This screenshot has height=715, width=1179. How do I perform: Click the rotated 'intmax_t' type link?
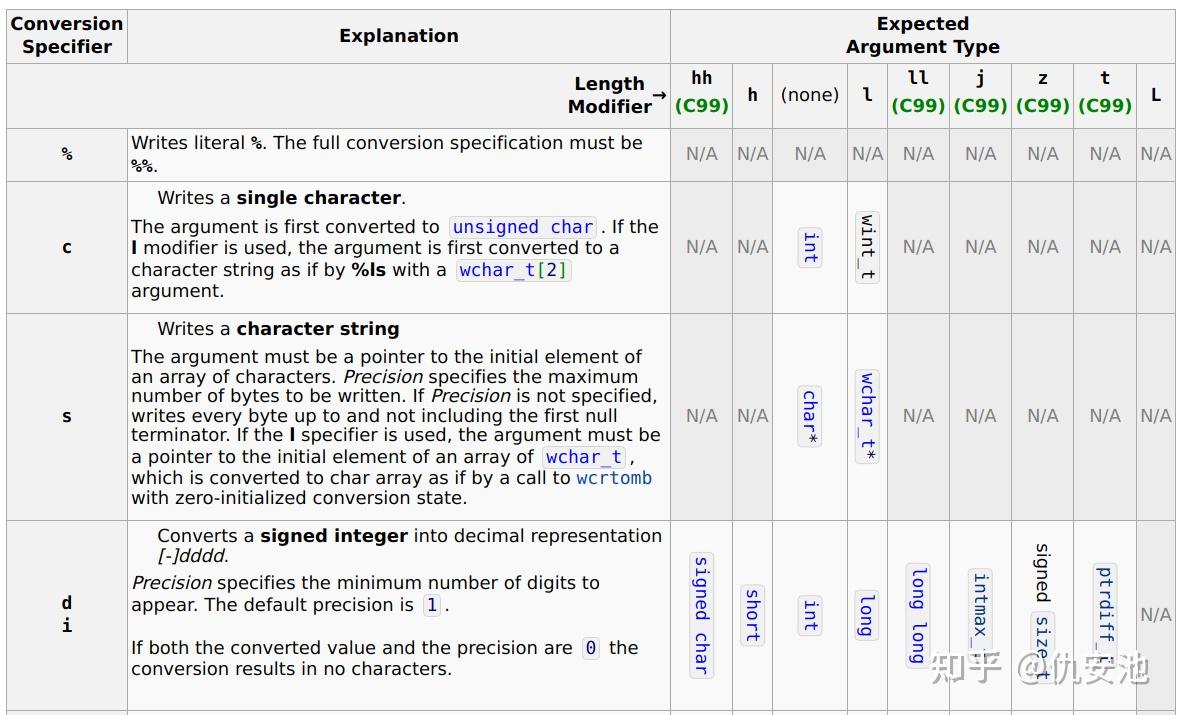(x=980, y=615)
